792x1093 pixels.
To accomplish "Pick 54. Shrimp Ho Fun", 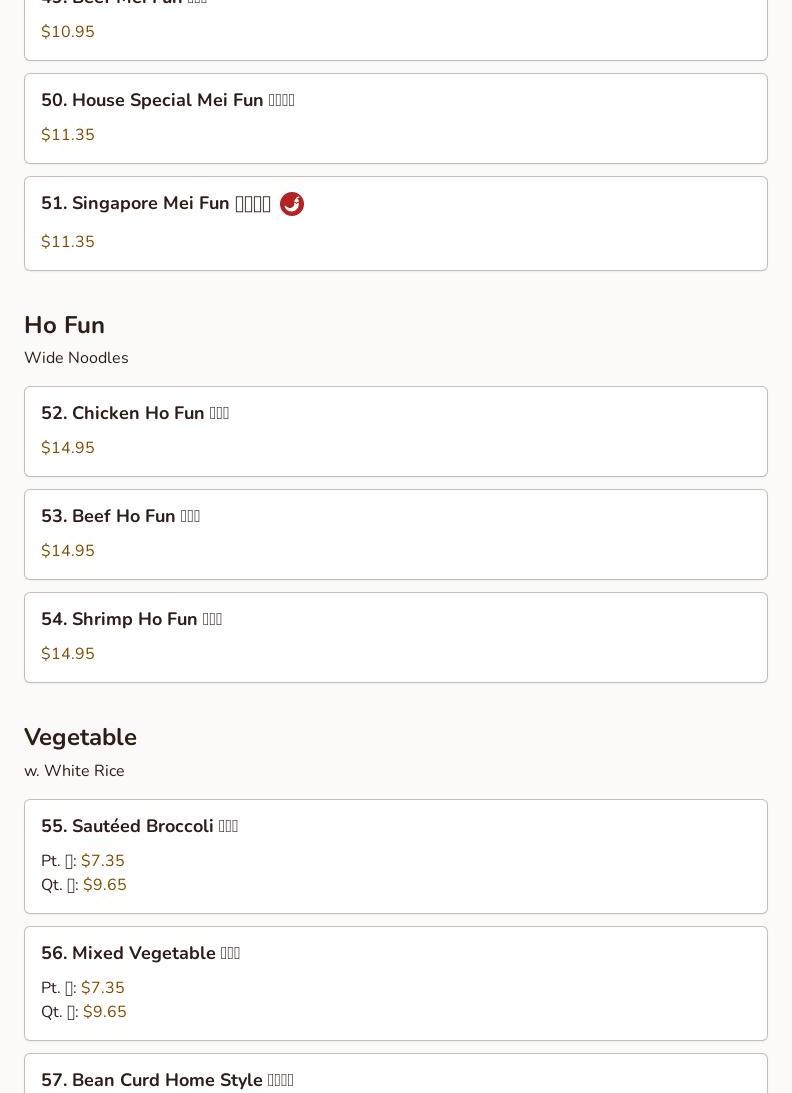I will pos(396,638).
